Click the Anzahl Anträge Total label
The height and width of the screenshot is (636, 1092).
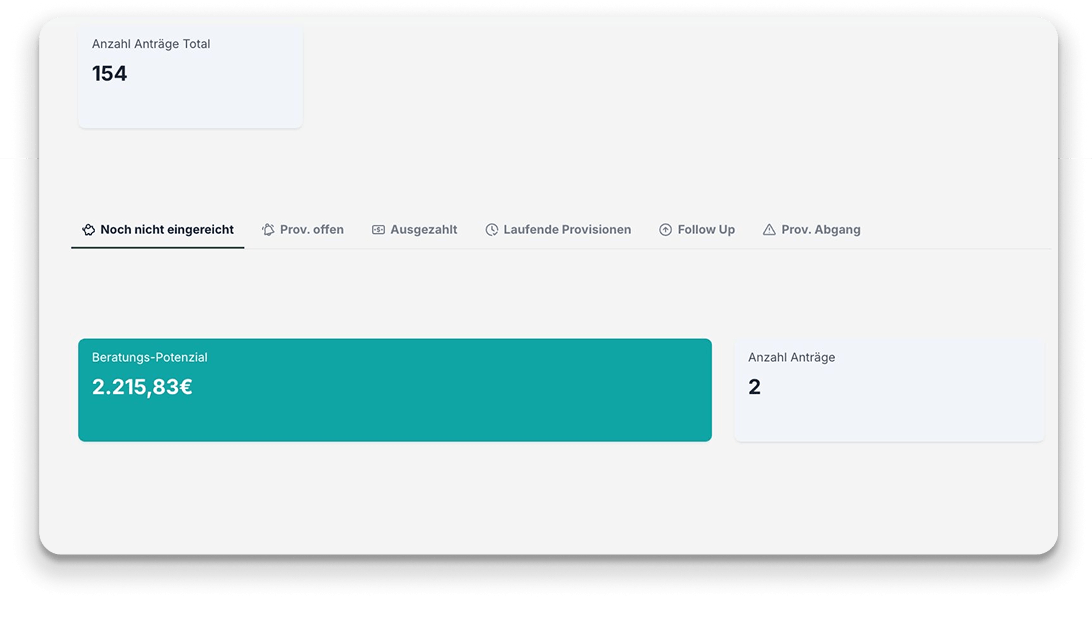point(151,44)
